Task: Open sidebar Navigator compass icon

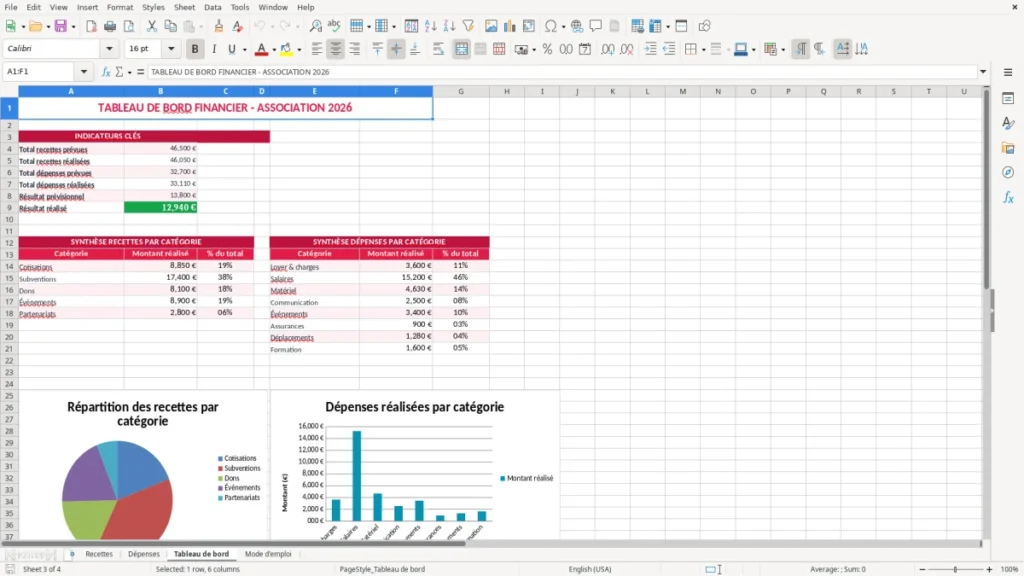Action: [x=1008, y=172]
